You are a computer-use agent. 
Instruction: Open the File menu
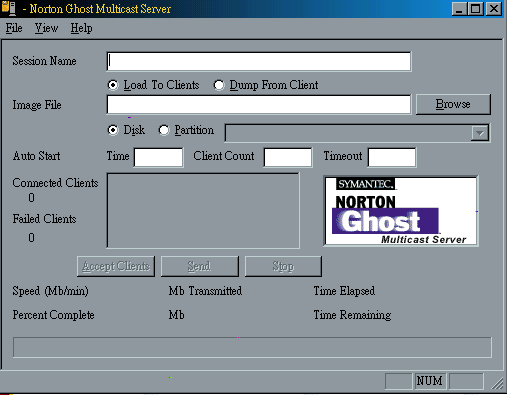14,28
